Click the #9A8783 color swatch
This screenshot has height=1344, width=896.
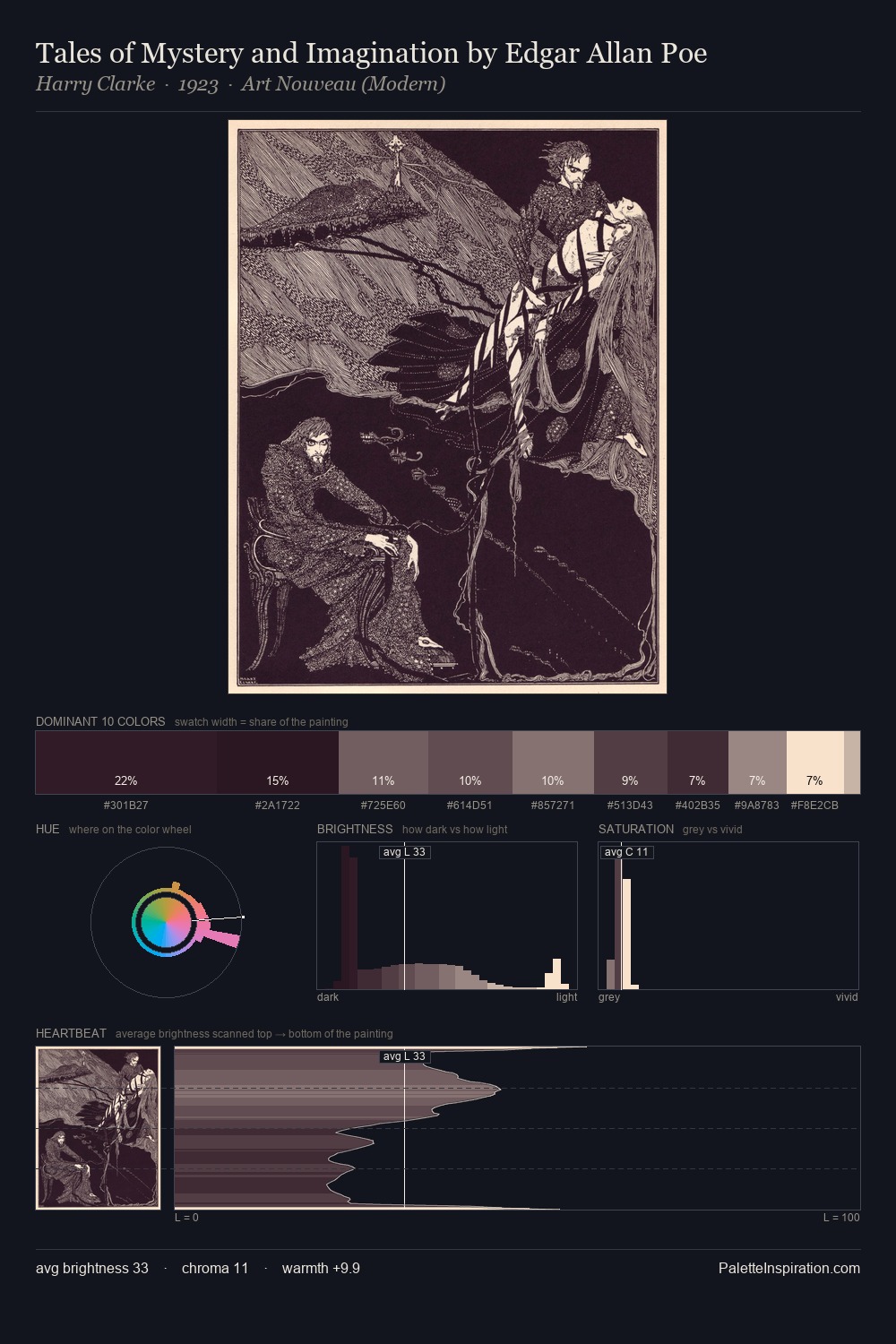pos(757,762)
